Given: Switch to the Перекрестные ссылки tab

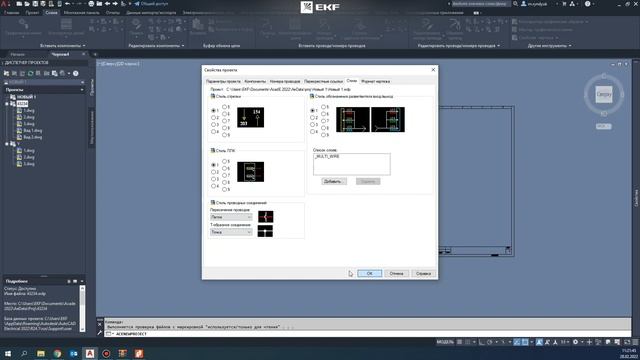Looking at the screenshot, I should [x=323, y=81].
